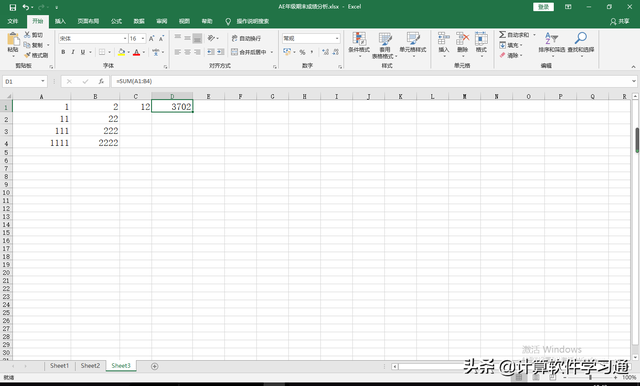Click the Undo arrow in quick access toolbar

pos(26,7)
